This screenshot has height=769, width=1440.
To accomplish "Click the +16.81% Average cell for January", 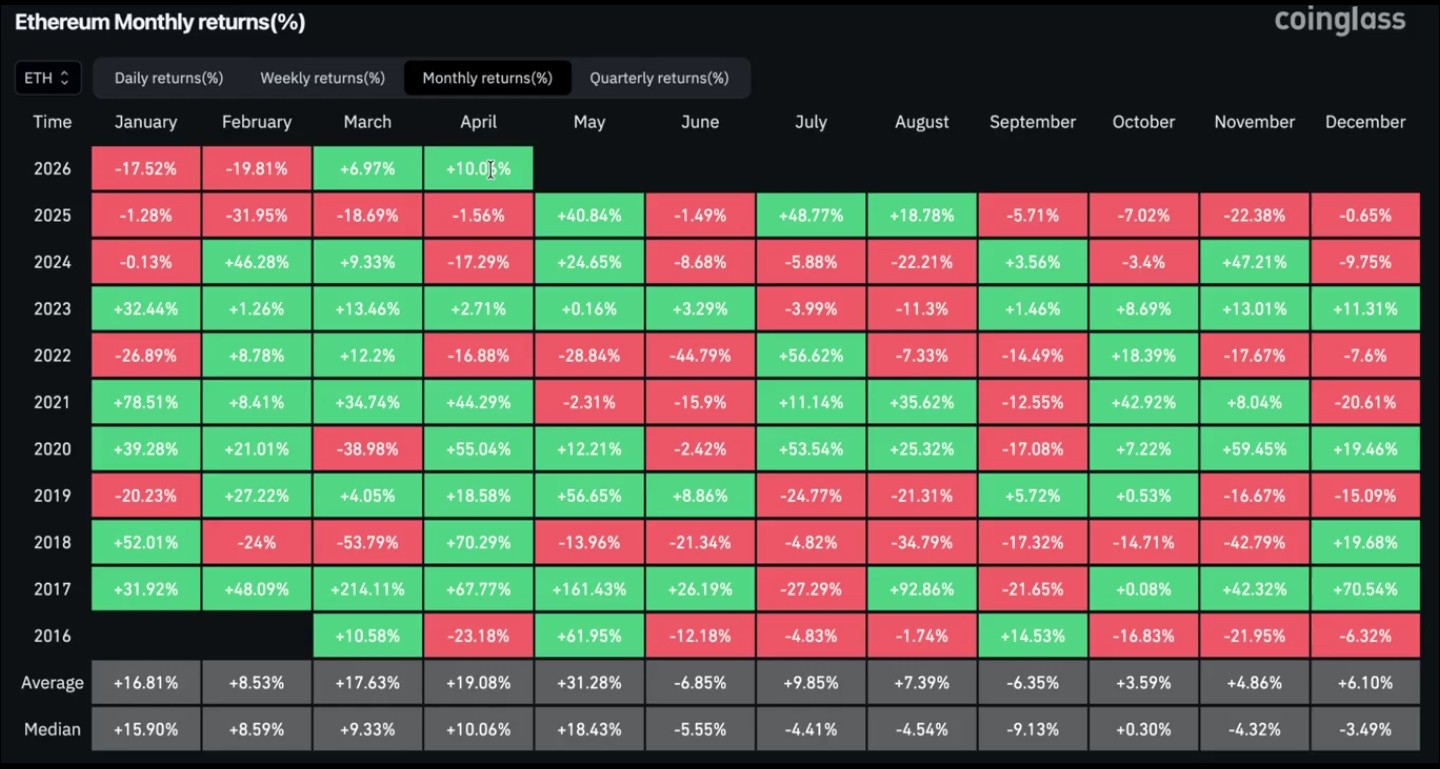I will pyautogui.click(x=146, y=683).
